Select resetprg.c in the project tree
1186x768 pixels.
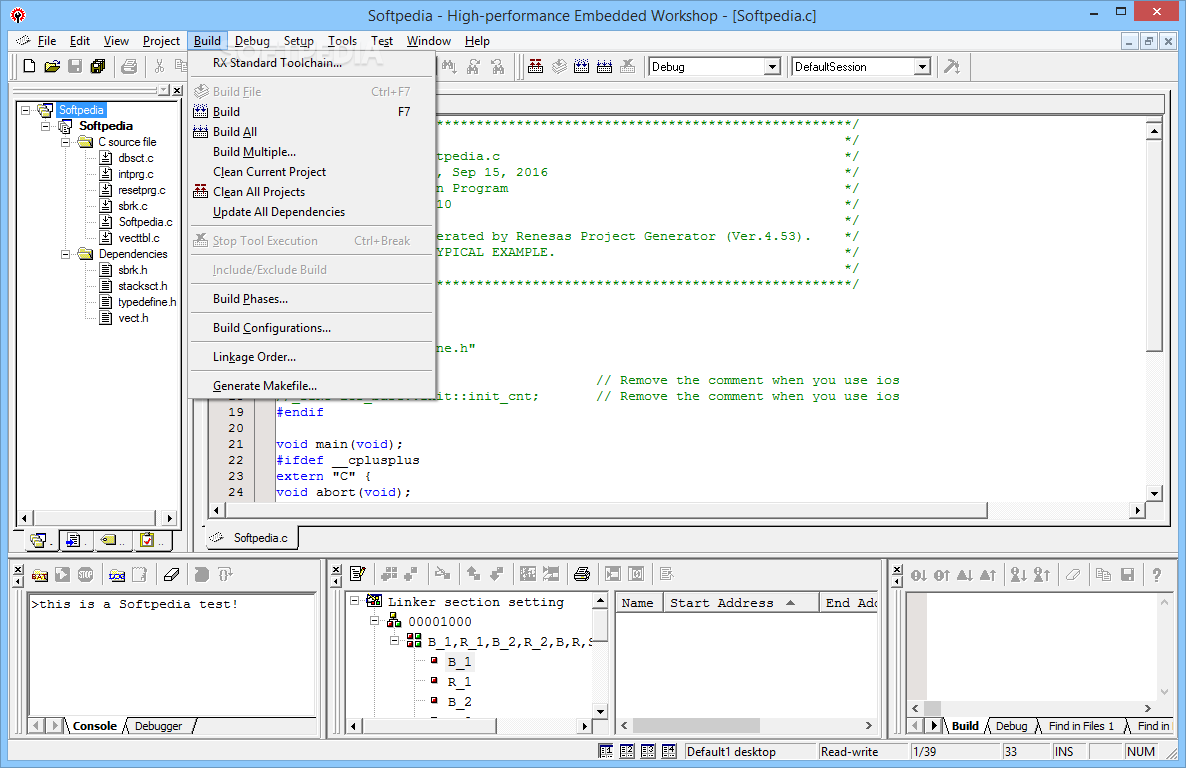[141, 190]
